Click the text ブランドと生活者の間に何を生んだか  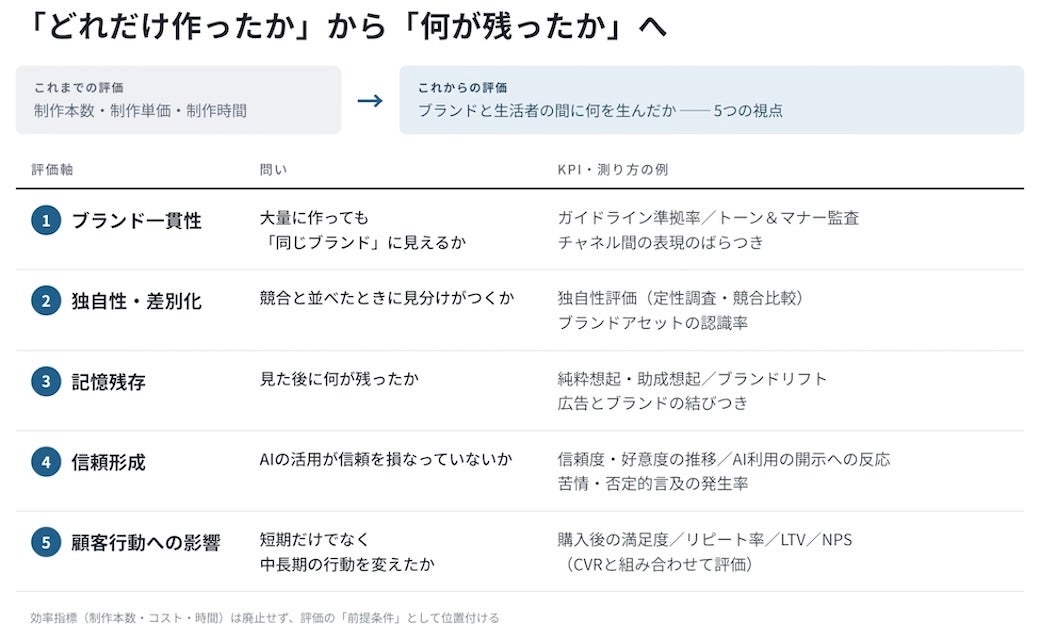[x=547, y=111]
